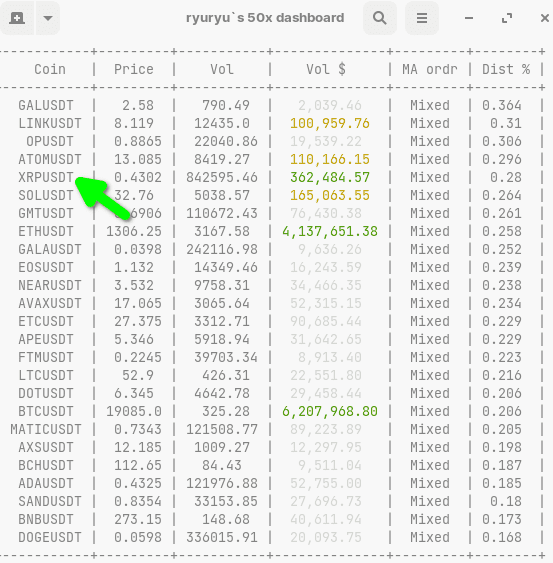This screenshot has width=553, height=563.
Task: Click the Dist % column header
Action: 506,69
